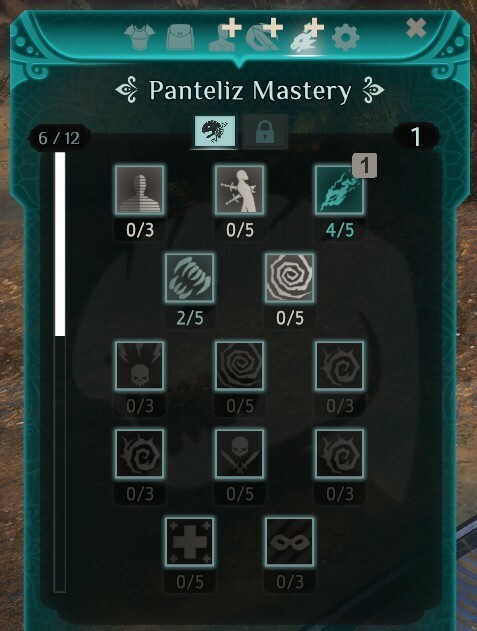Close the Panteliz Mastery window
The height and width of the screenshot is (631, 477).
click(x=416, y=29)
